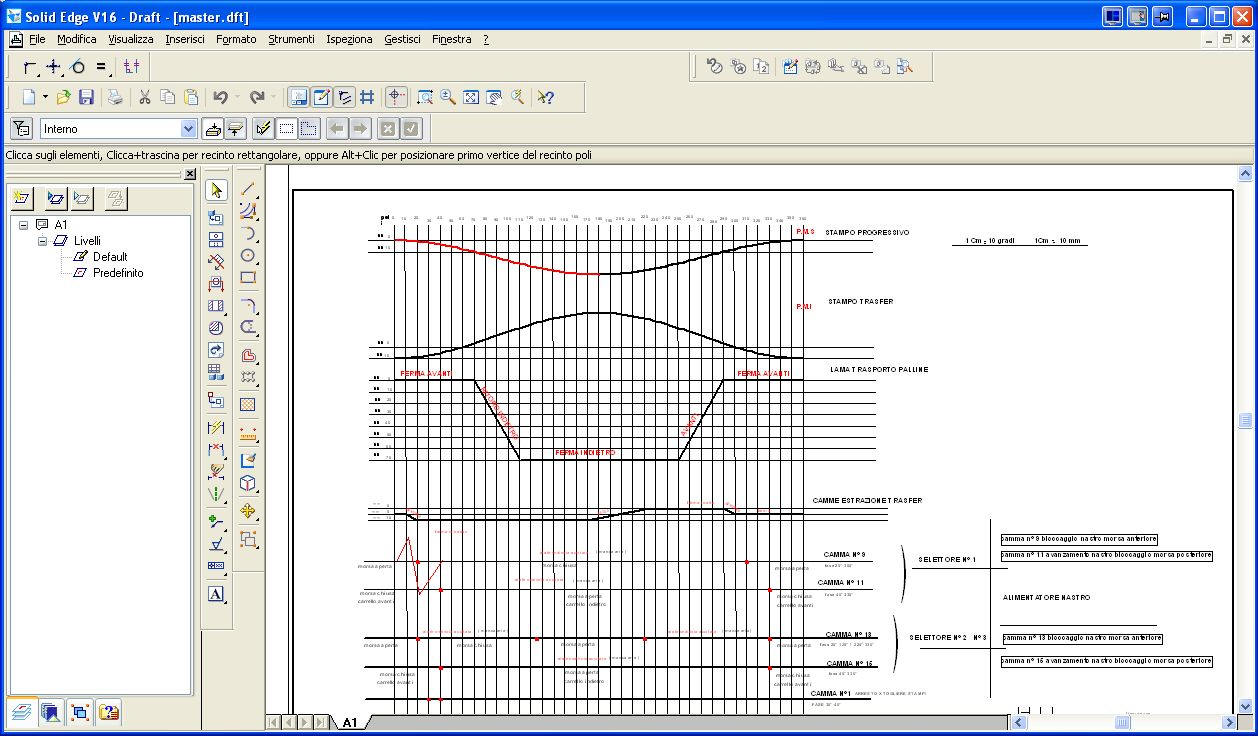This screenshot has width=1258, height=736.
Task: Open the selection filter options icon
Action: (x=22, y=128)
